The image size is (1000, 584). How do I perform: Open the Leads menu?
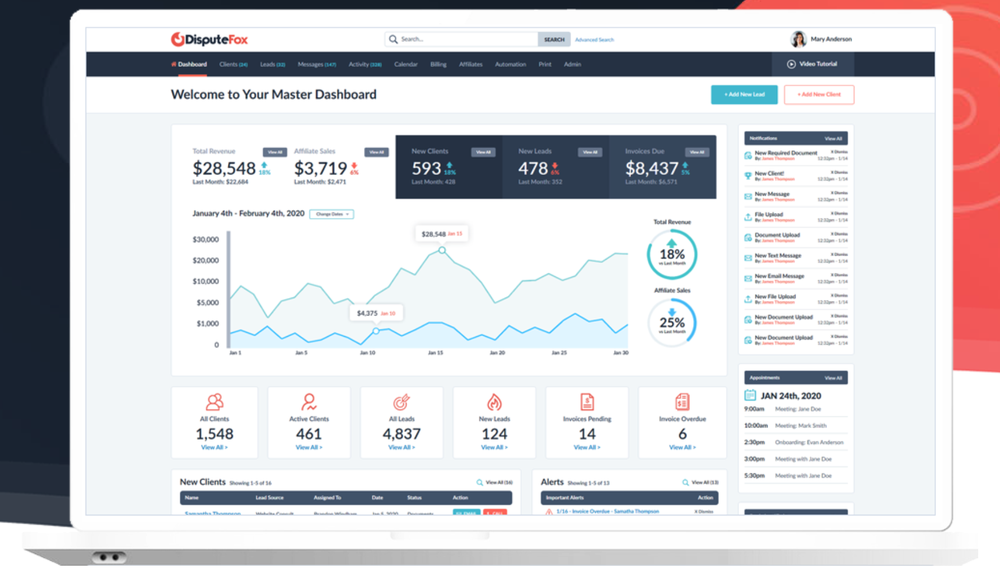[272, 64]
